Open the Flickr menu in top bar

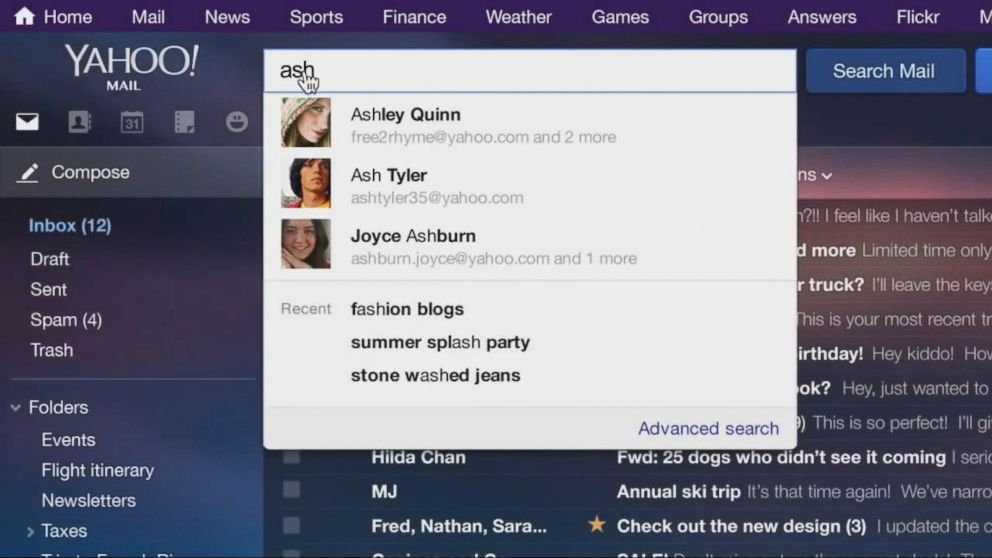[918, 17]
